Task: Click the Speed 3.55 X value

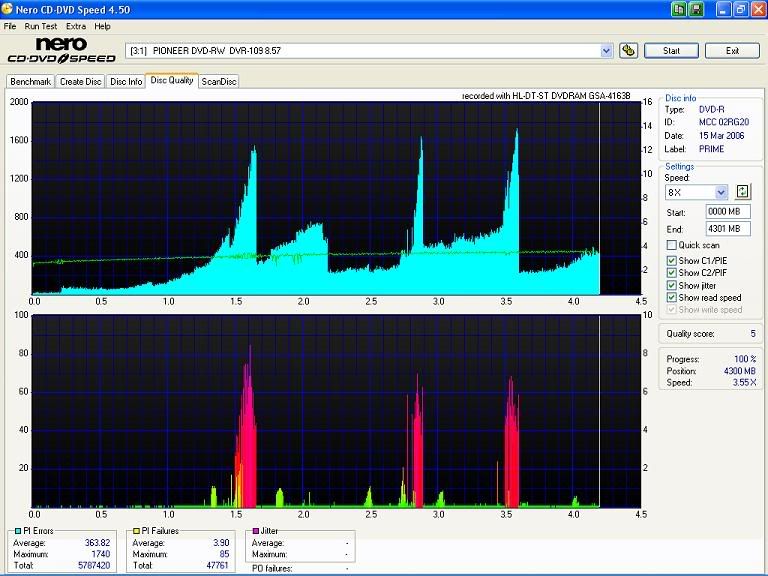Action: coord(744,383)
